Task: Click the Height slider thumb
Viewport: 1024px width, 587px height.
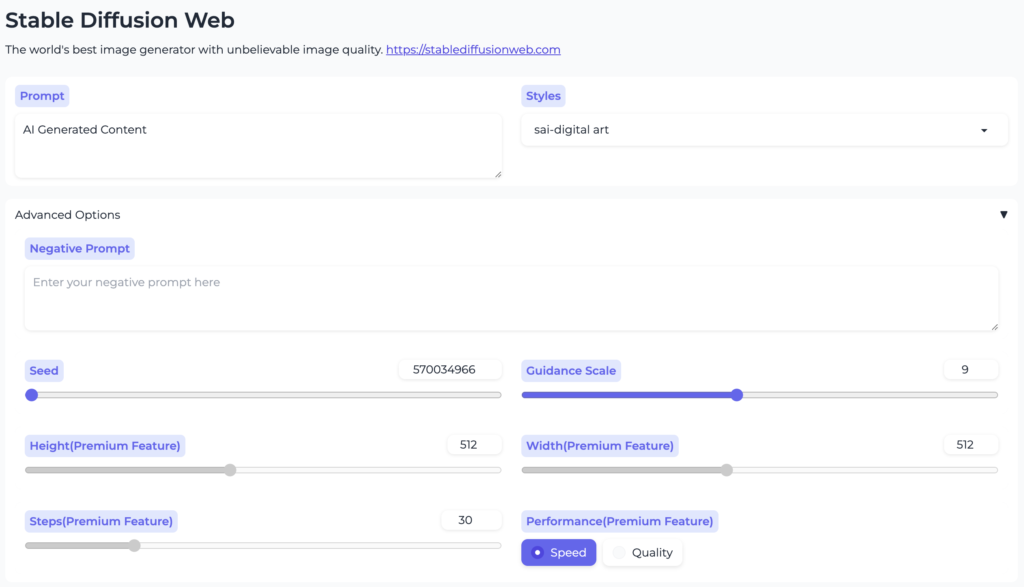Action: point(230,470)
